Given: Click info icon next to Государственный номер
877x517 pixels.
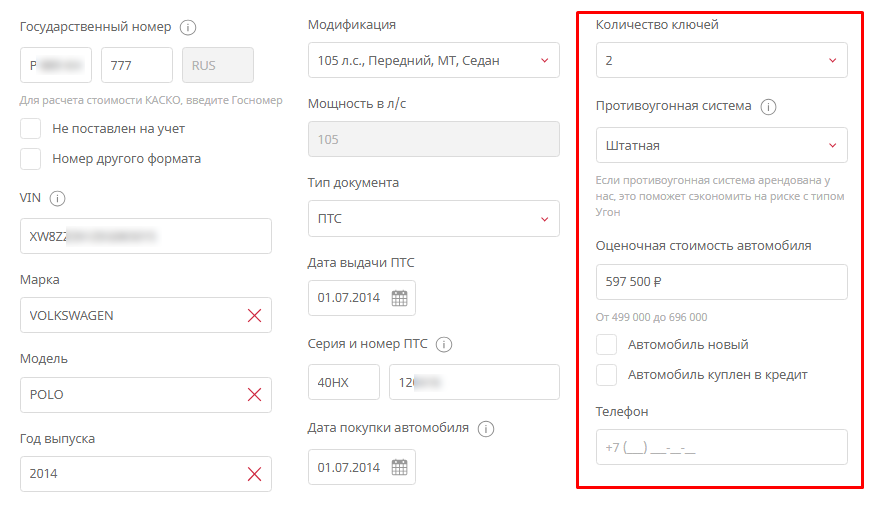Looking at the screenshot, I should click(x=188, y=27).
